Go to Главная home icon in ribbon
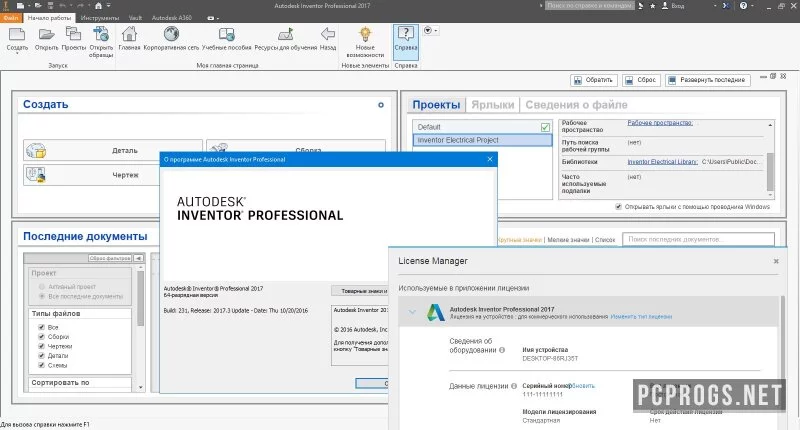800x430 pixels. (129, 34)
